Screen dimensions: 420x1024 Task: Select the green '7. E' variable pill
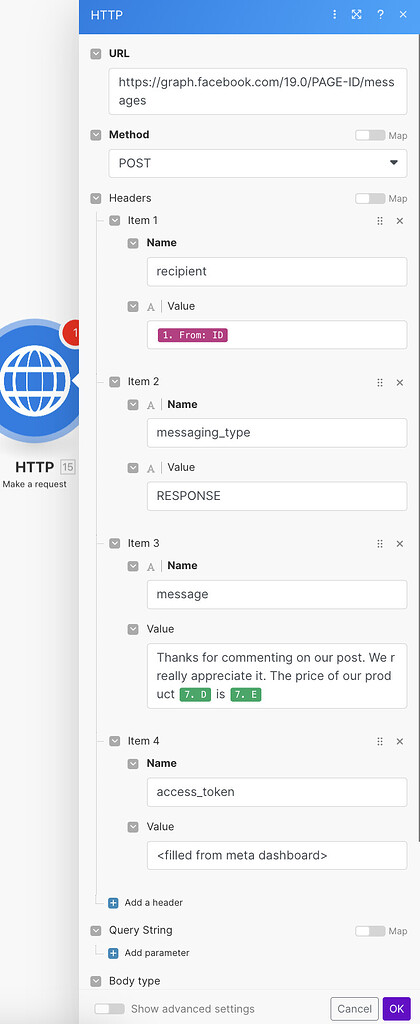(246, 695)
